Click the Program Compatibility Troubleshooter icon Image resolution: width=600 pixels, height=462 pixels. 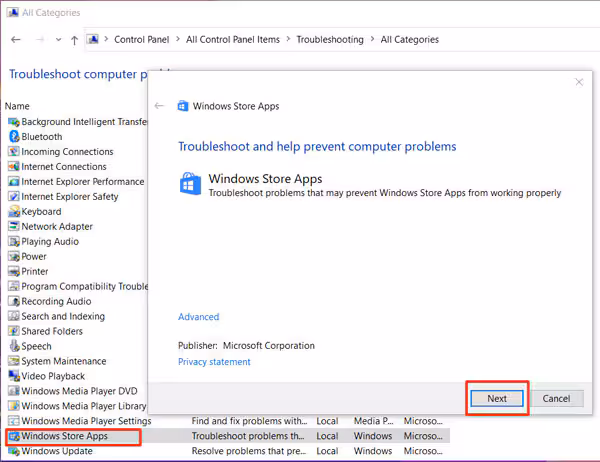click(x=14, y=286)
